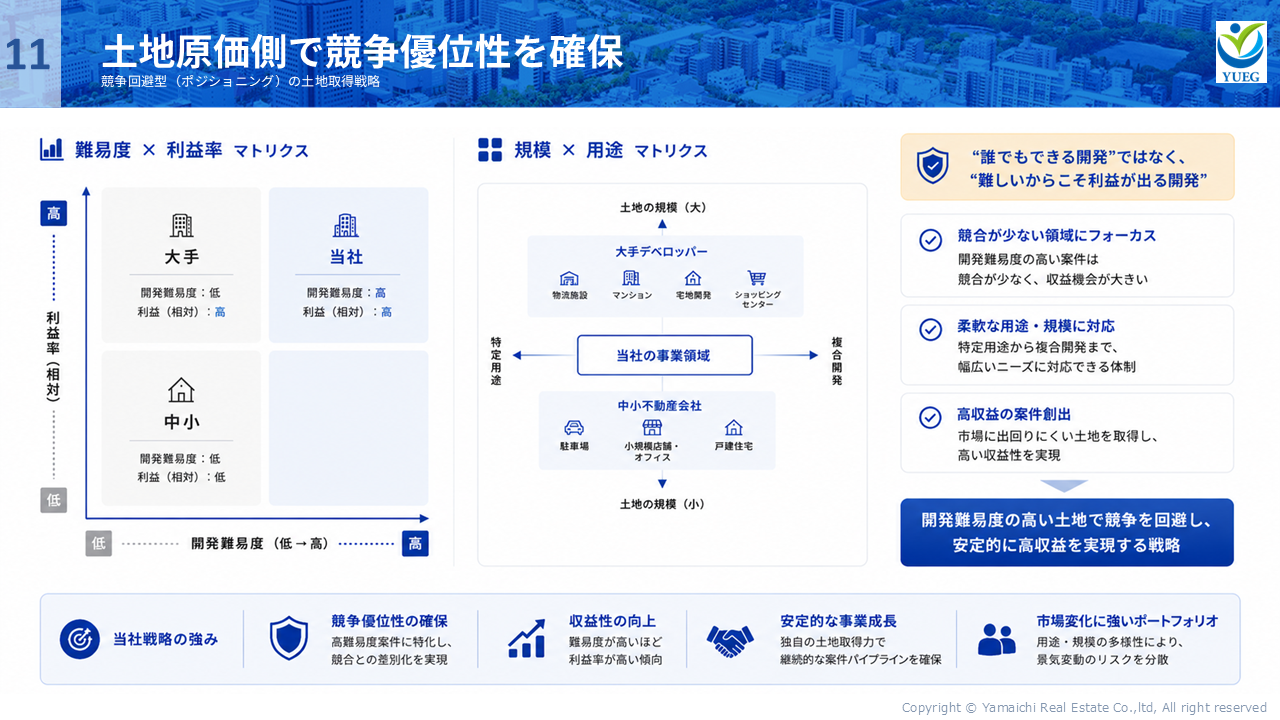Image resolution: width=1280 pixels, height=720 pixels.
Task: Click the house icon above 中小
Action: [x=181, y=390]
